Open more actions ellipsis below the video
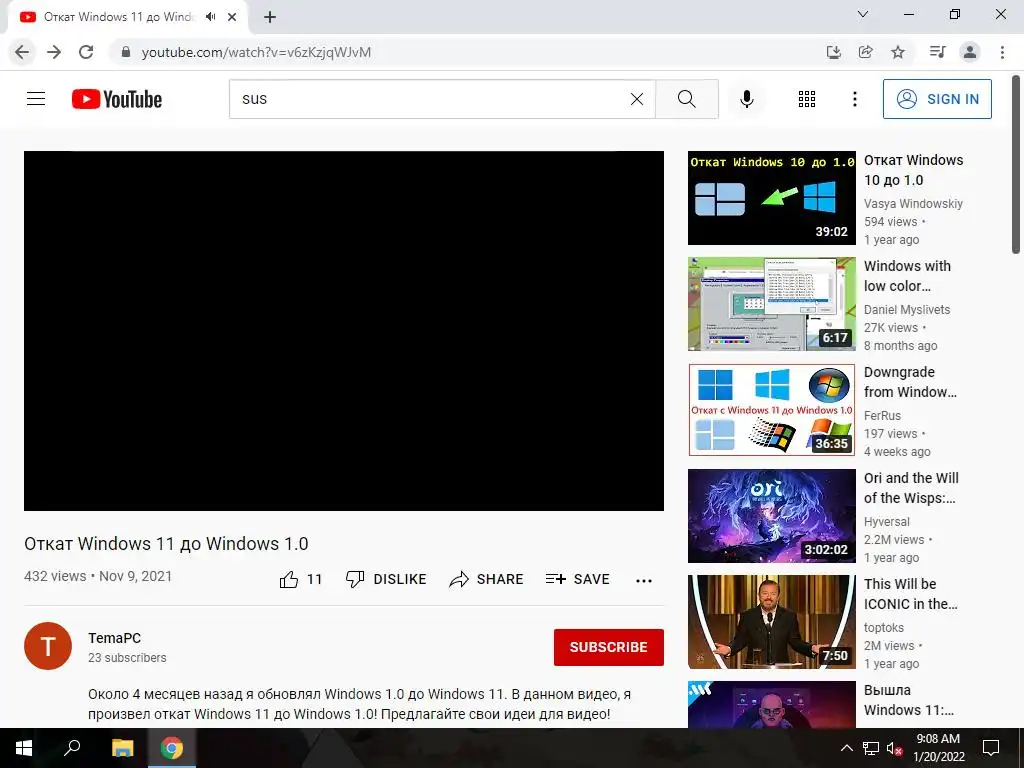Viewport: 1024px width, 768px height. click(643, 581)
